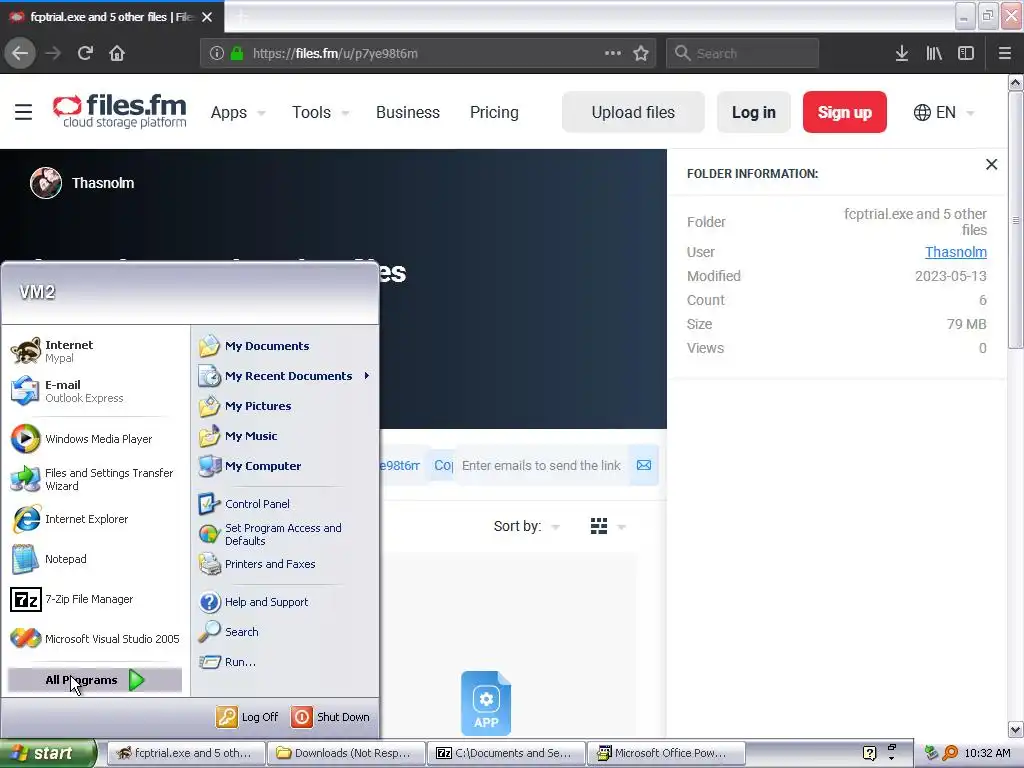Screen dimensions: 1024x768
Task: Open the browser library icon
Action: tap(934, 53)
